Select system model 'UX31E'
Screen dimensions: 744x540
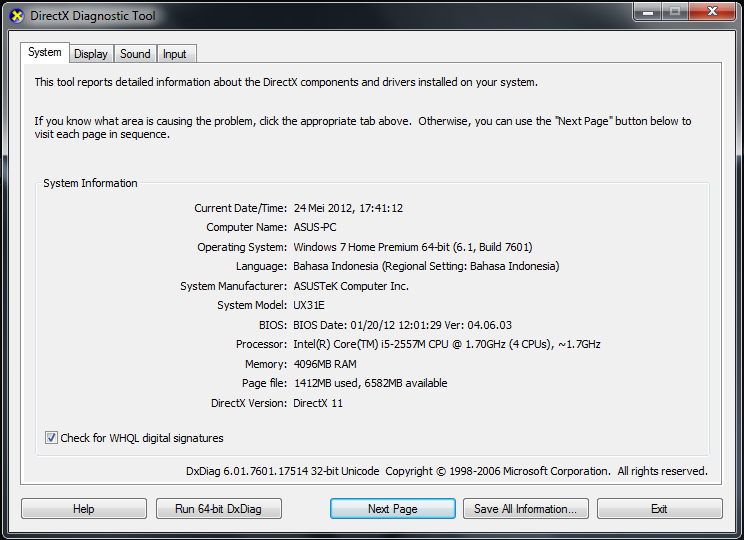(x=309, y=305)
